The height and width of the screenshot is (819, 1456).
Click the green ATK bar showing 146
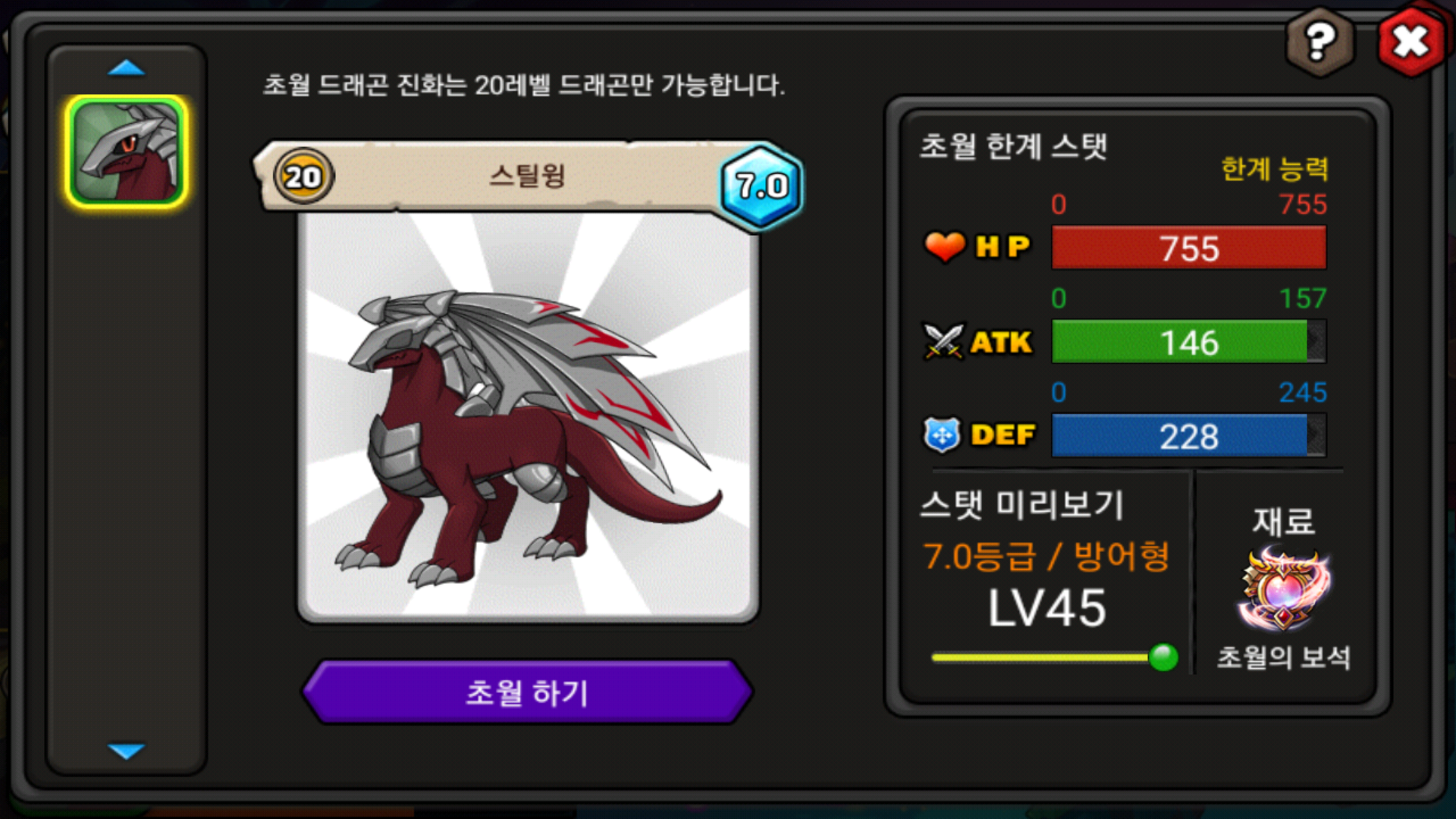point(1189,342)
